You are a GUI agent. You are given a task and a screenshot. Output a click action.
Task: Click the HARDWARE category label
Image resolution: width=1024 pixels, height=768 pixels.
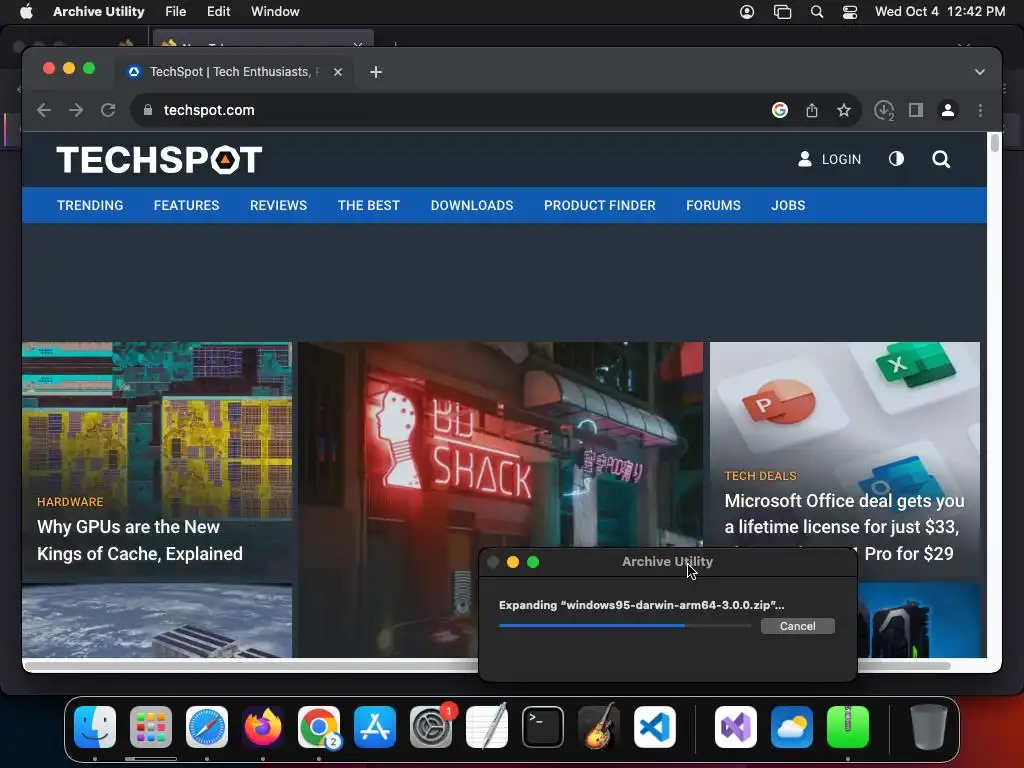(70, 502)
